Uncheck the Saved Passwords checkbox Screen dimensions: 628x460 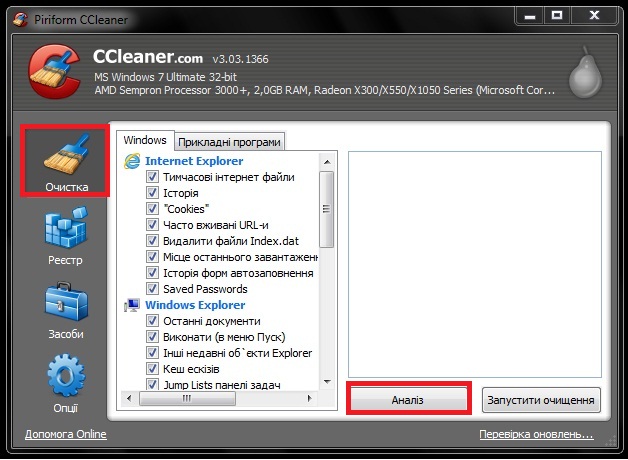click(152, 289)
